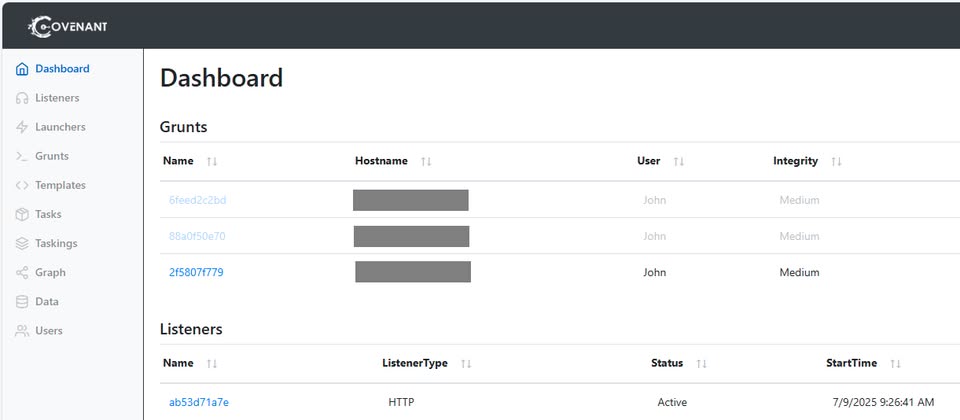The height and width of the screenshot is (420, 960).
Task: Open the Data page in sidebar
Action: pyautogui.click(x=46, y=301)
